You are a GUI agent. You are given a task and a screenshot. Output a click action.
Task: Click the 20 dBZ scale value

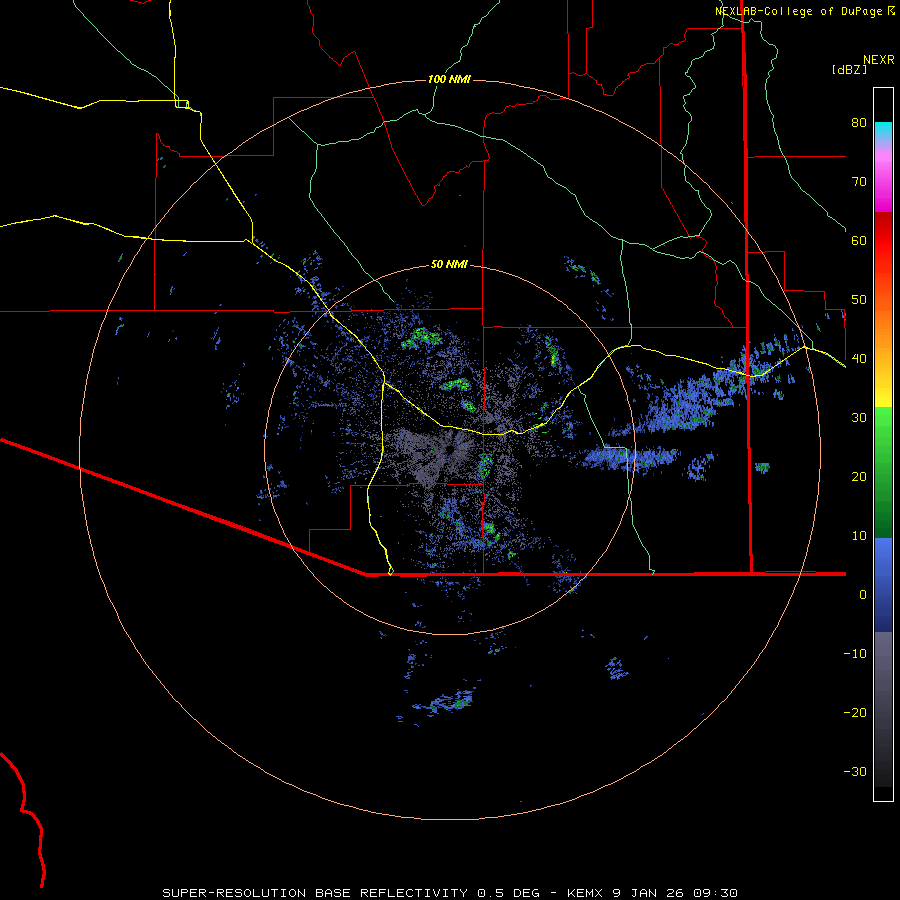point(859,476)
